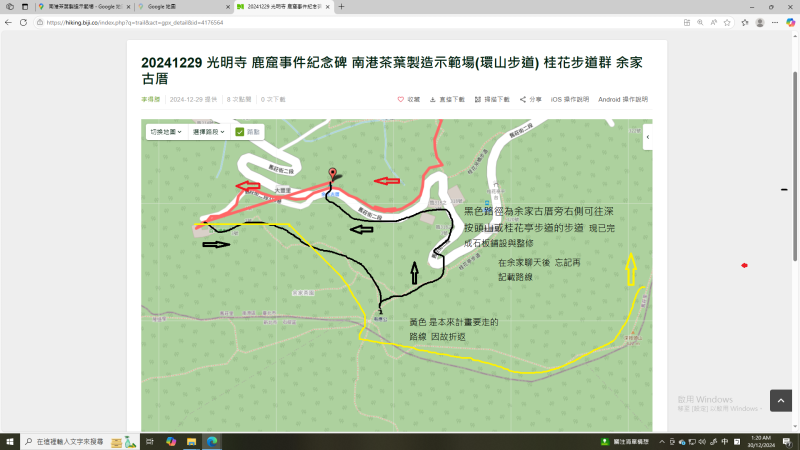Image resolution: width=800 pixels, height=450 pixels.
Task: Click the trail page title heading
Action: coord(392,70)
